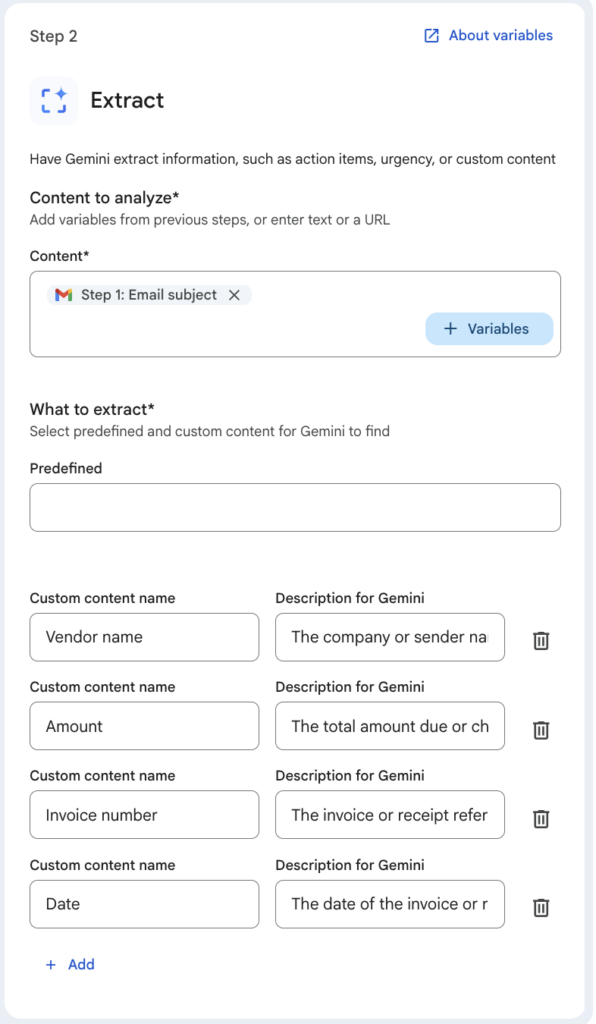Click the Extract step icon
Viewport: 596px width, 1024px height.
[x=53, y=101]
